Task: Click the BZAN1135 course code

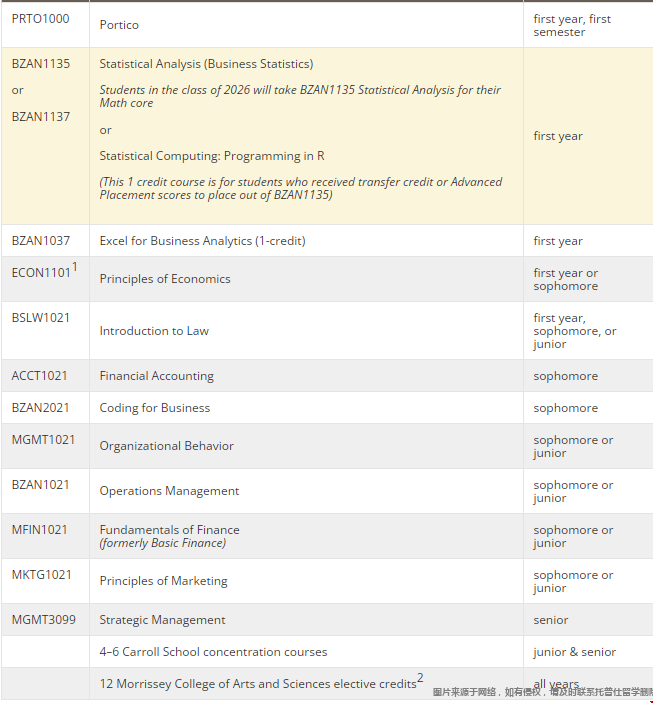Action: [41, 64]
